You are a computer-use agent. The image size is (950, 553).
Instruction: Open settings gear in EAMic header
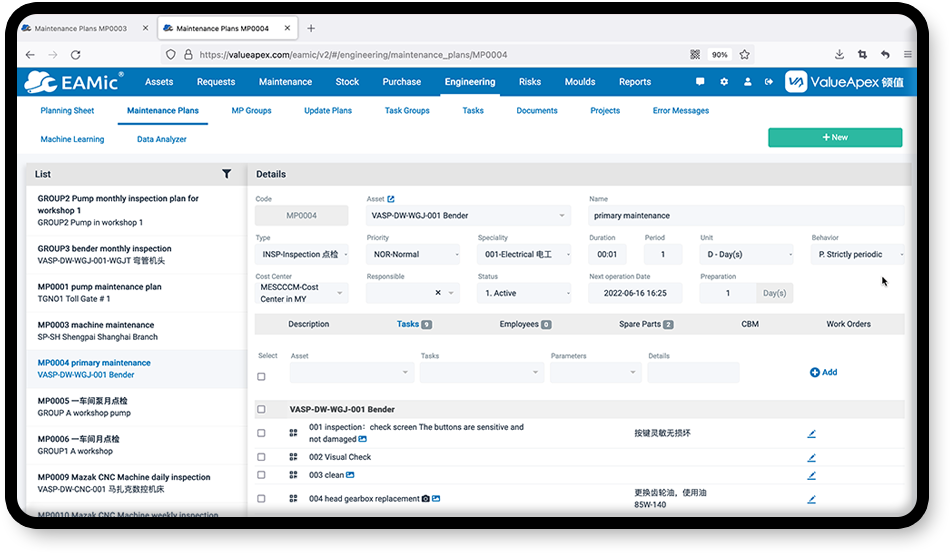point(724,82)
